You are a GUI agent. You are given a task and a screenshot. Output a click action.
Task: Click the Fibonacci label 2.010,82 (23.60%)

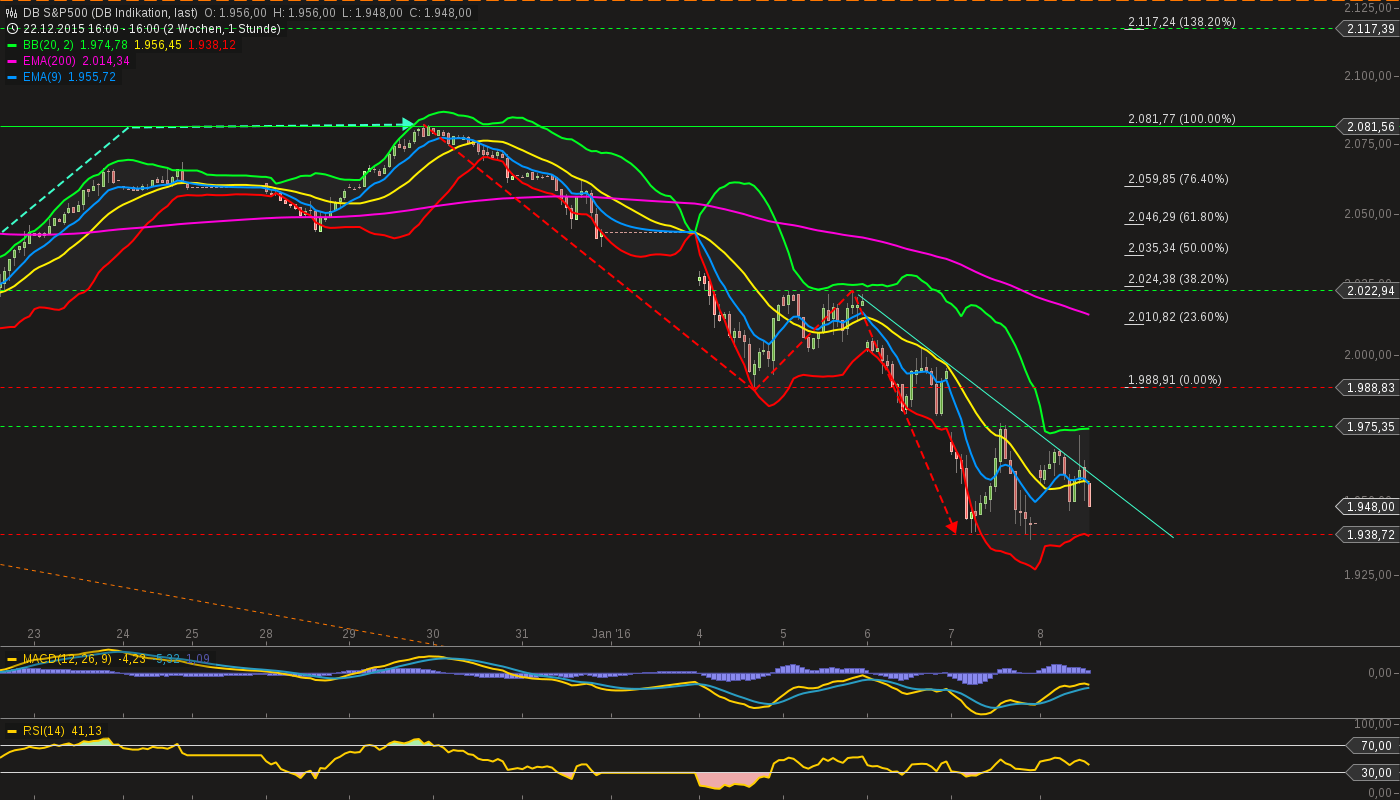(x=1178, y=317)
